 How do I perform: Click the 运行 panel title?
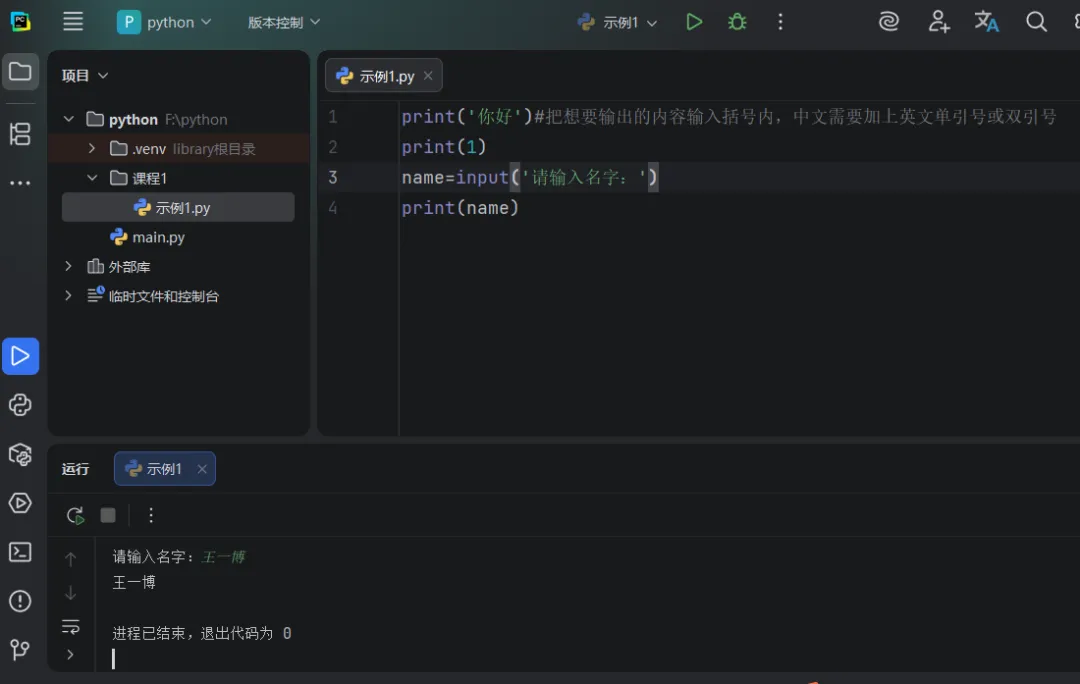click(x=75, y=469)
